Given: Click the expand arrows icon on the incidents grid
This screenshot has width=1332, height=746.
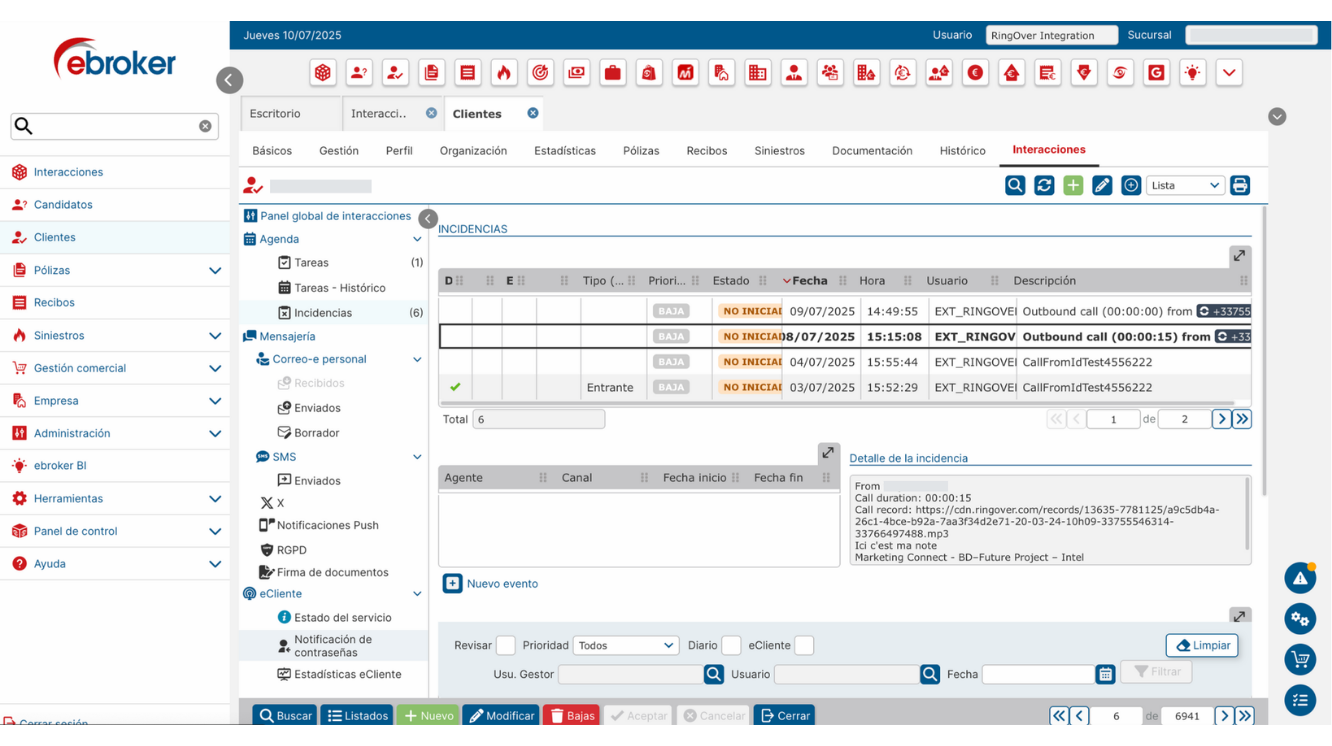Looking at the screenshot, I should point(1239,256).
